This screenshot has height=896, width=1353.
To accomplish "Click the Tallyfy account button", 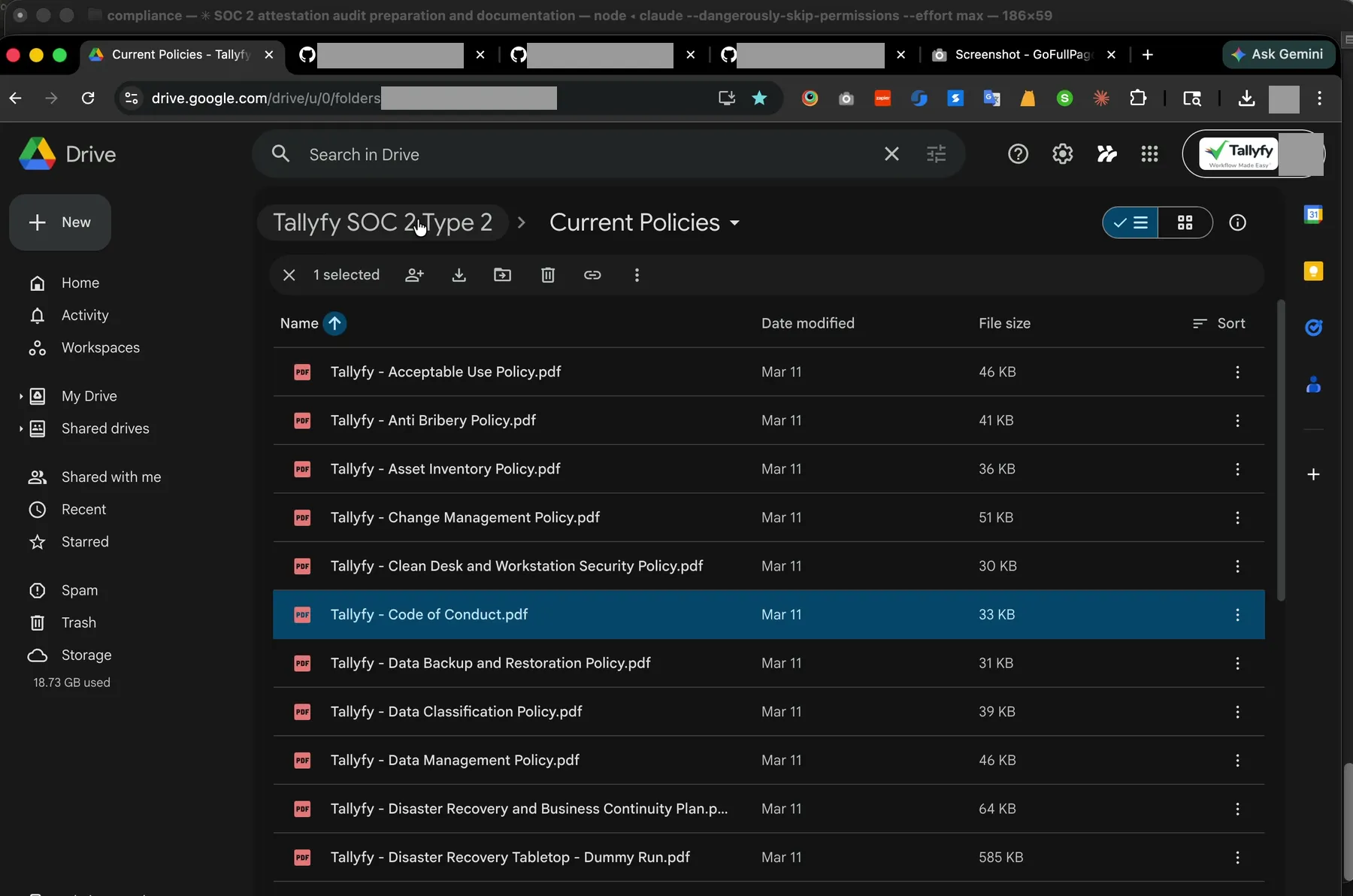I will click(1253, 154).
